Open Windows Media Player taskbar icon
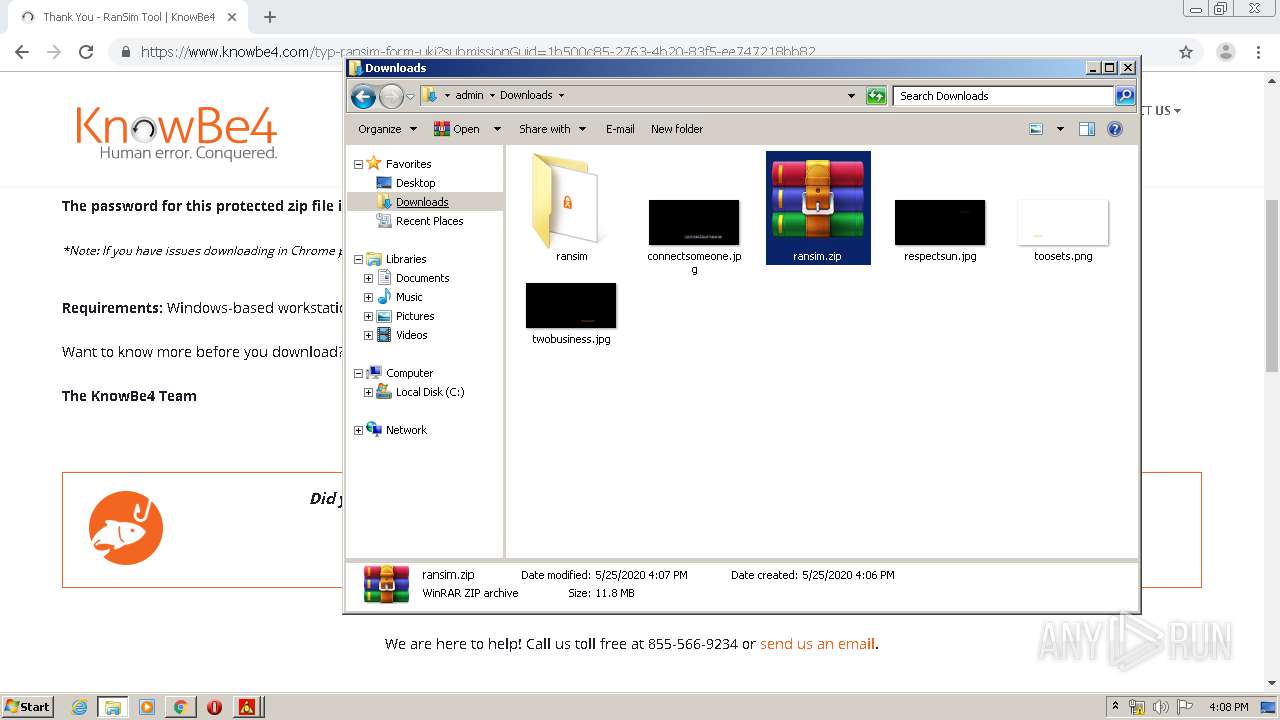The width and height of the screenshot is (1280, 720). [x=147, y=707]
